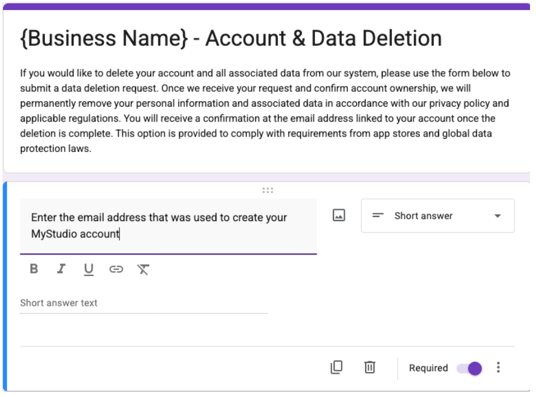Open the Short answer question type dropdown
The height and width of the screenshot is (397, 536).
coord(438,216)
